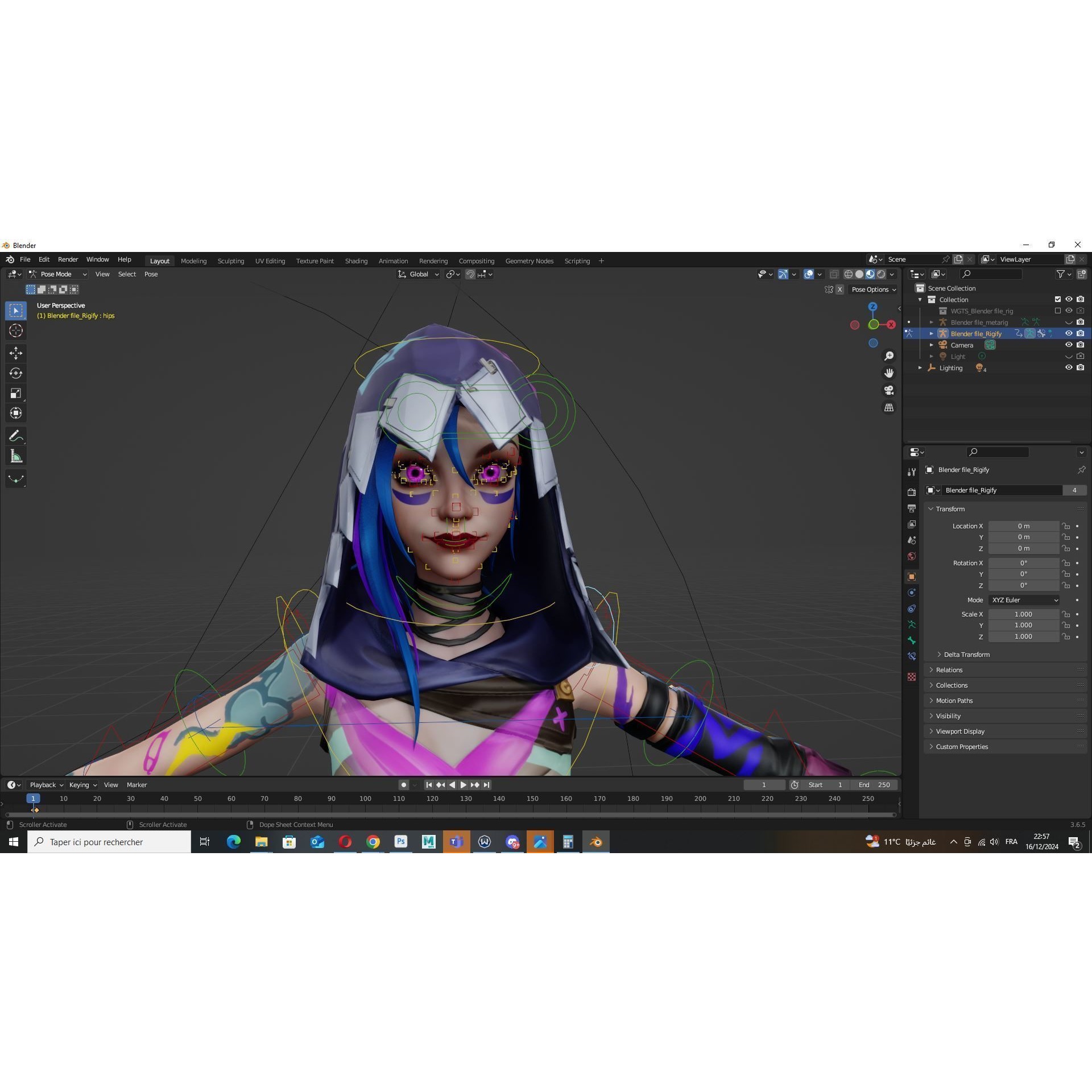Toggle camera view with the camera gizmo
The image size is (1092, 1092).
click(x=889, y=390)
